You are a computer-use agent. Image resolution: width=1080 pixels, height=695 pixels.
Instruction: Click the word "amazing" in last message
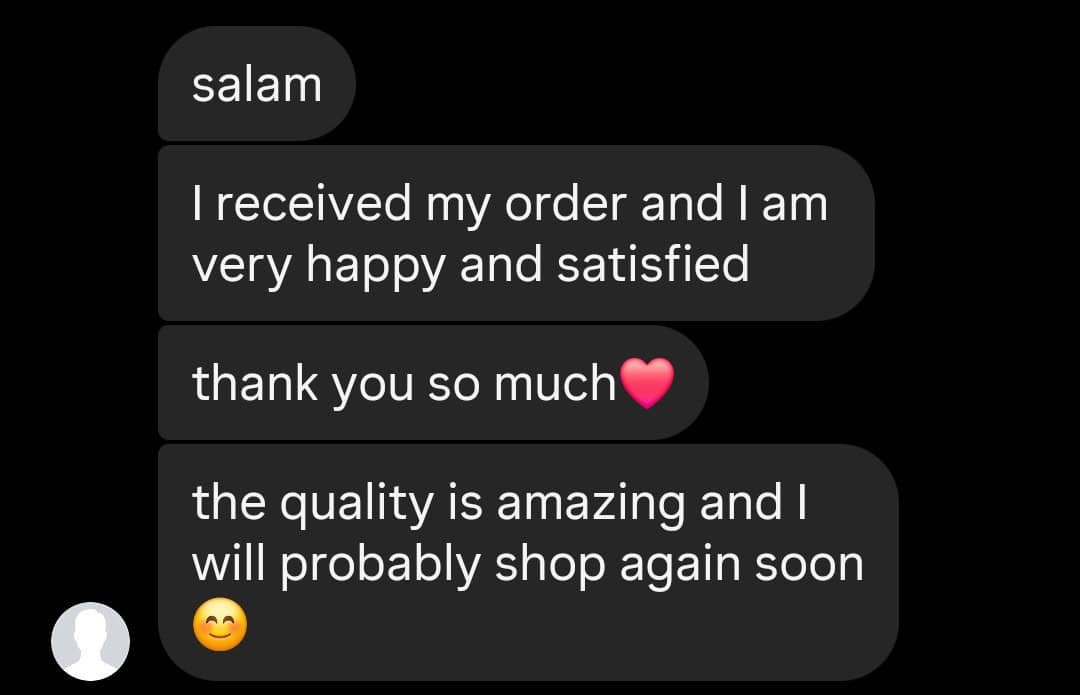point(591,504)
